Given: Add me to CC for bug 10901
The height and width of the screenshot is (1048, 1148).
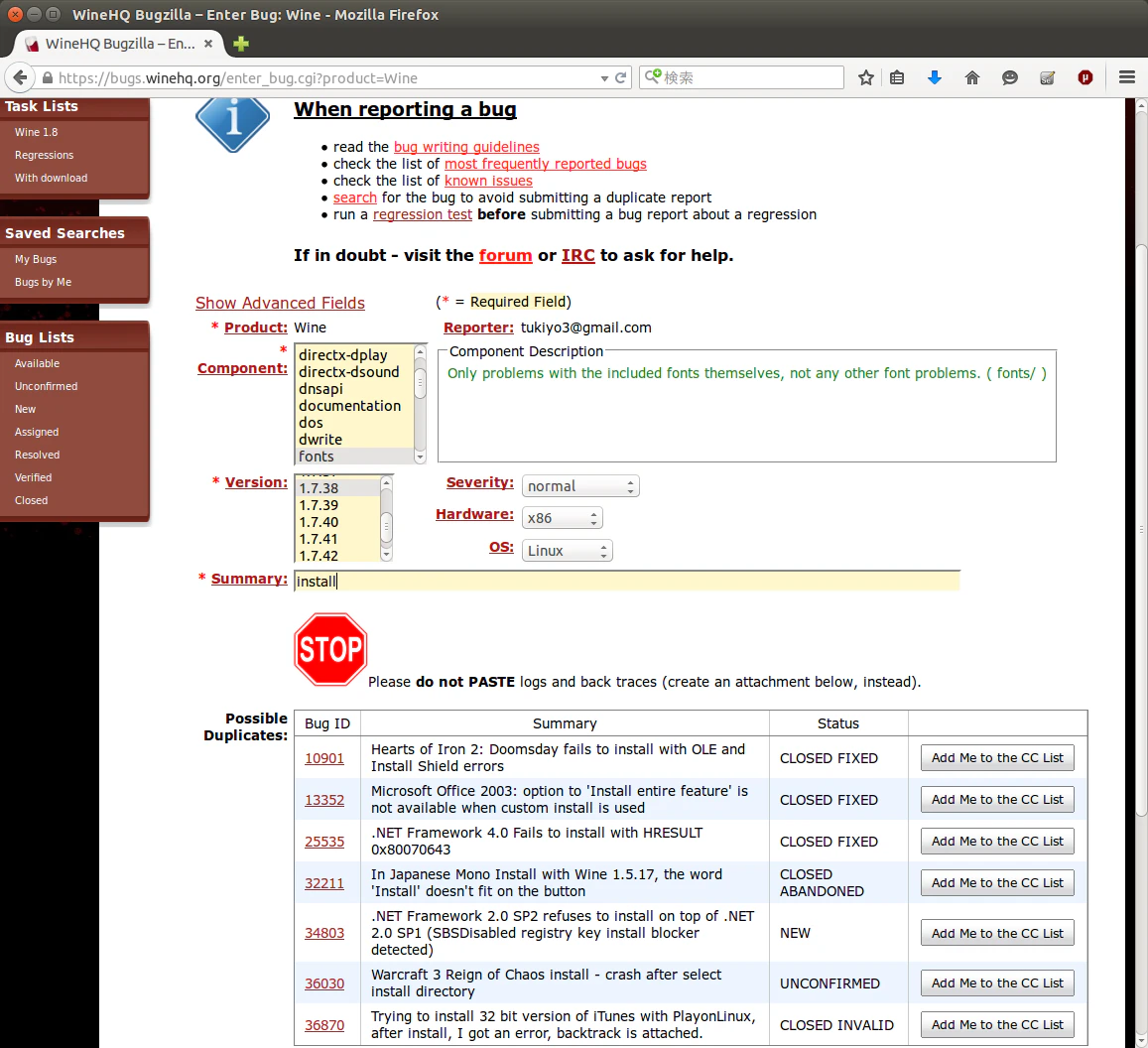Looking at the screenshot, I should pos(997,758).
